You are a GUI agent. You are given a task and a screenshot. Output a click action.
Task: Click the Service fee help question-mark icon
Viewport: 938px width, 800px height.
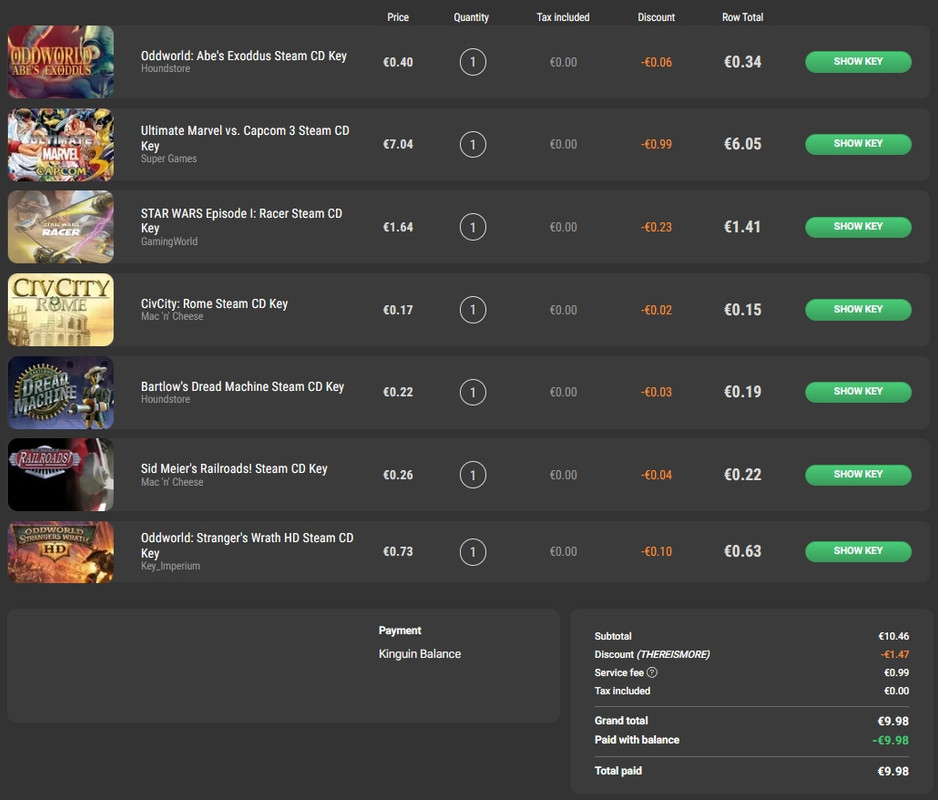652,673
